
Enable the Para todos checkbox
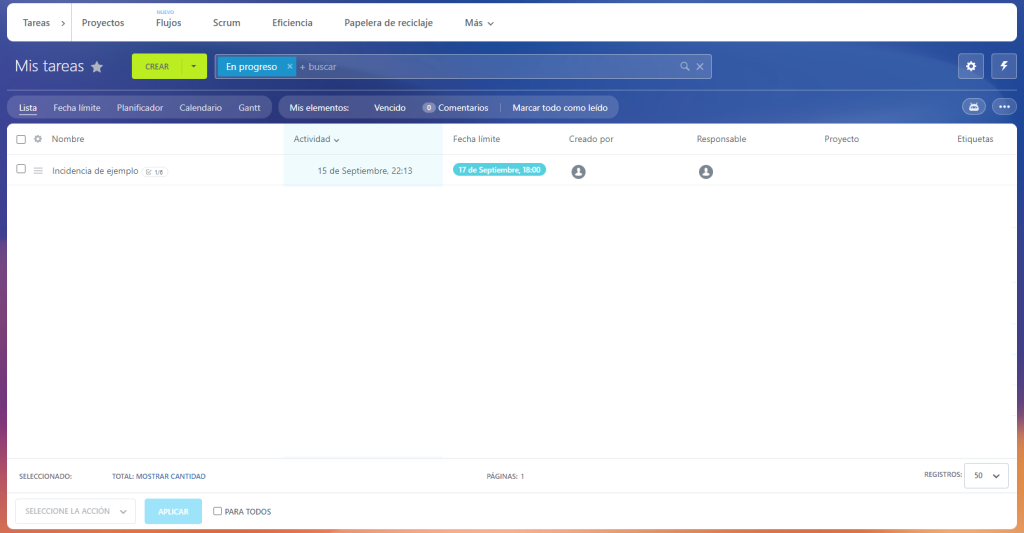[x=218, y=512]
